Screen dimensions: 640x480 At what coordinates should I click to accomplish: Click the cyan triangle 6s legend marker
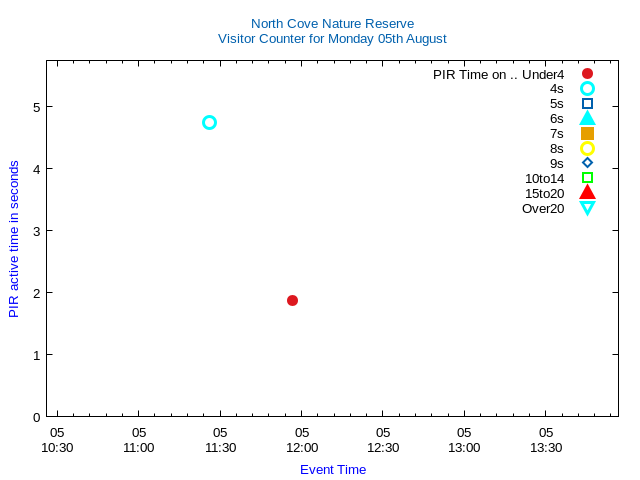587,118
